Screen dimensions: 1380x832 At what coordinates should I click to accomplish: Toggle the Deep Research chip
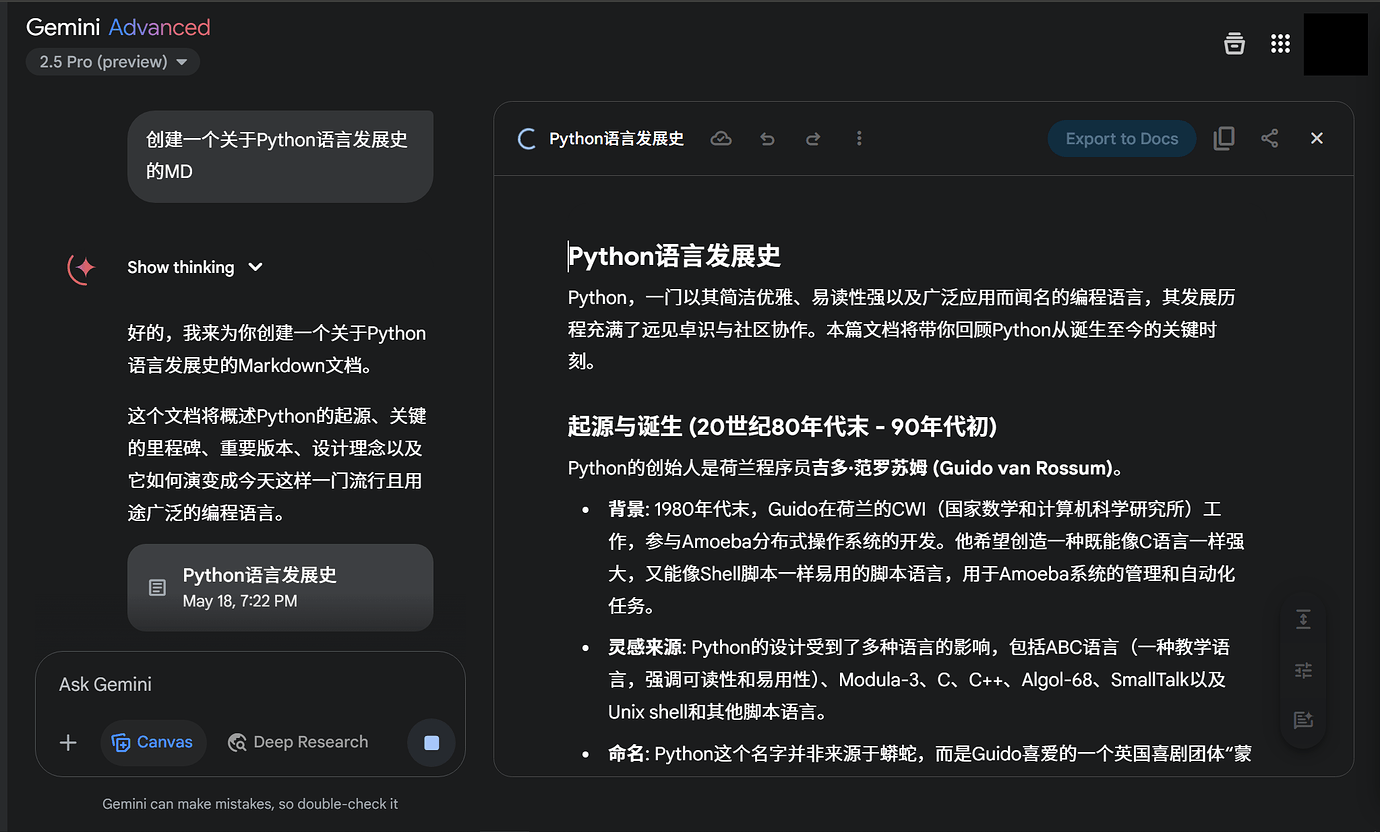coord(298,742)
